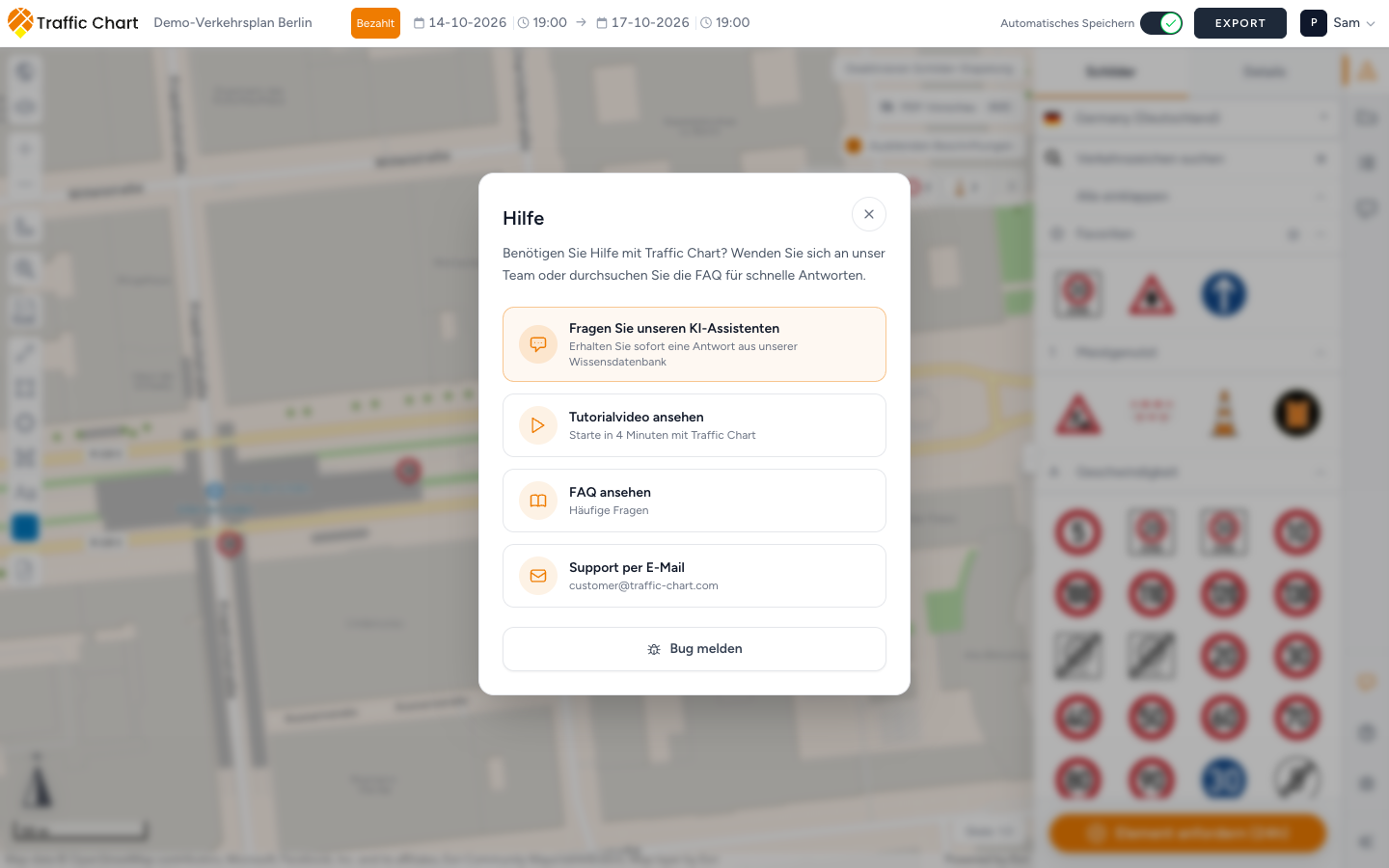The height and width of the screenshot is (868, 1389).
Task: Click the Traffic Chart logo
Action: coord(73,23)
